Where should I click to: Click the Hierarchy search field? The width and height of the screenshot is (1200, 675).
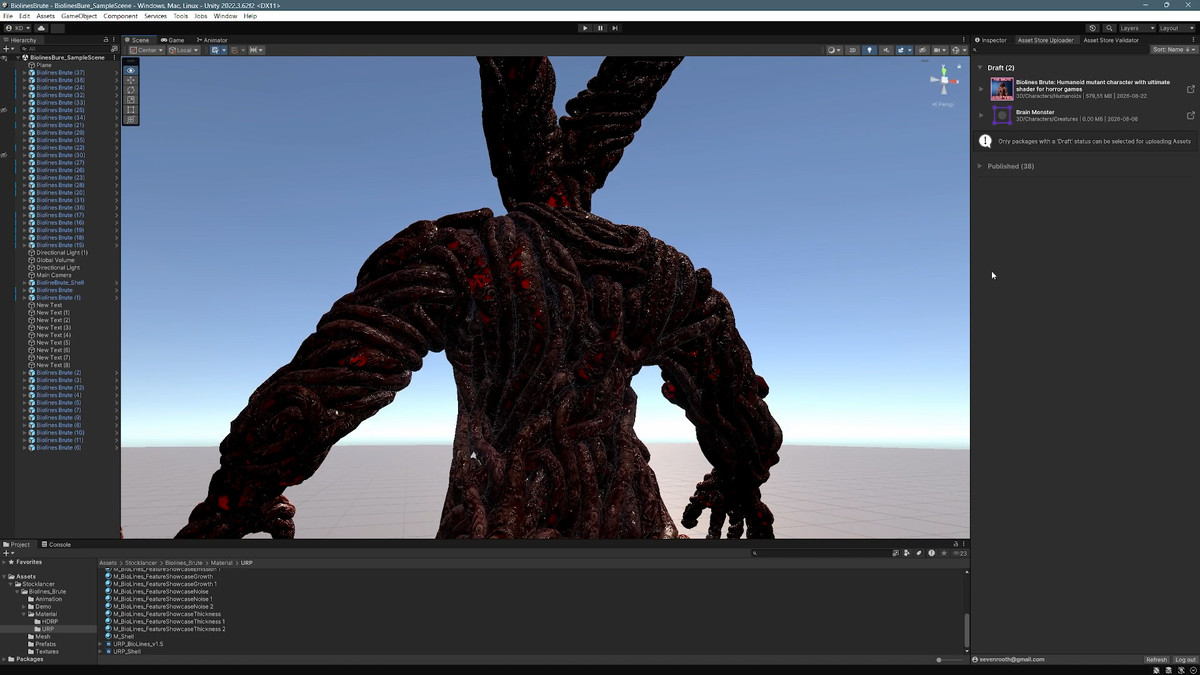[65, 49]
